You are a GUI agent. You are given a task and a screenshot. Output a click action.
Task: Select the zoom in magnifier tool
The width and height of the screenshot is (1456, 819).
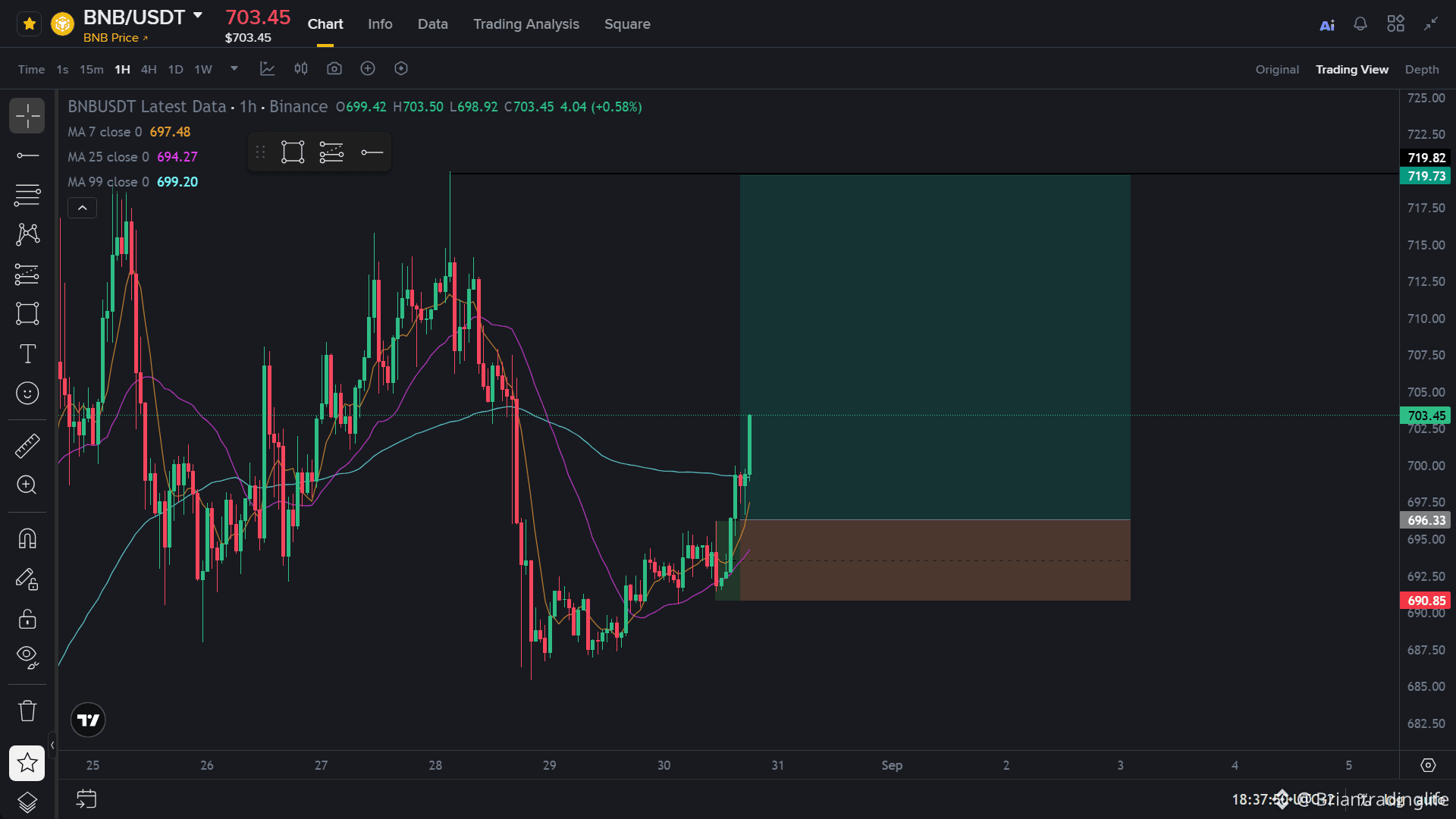click(27, 485)
